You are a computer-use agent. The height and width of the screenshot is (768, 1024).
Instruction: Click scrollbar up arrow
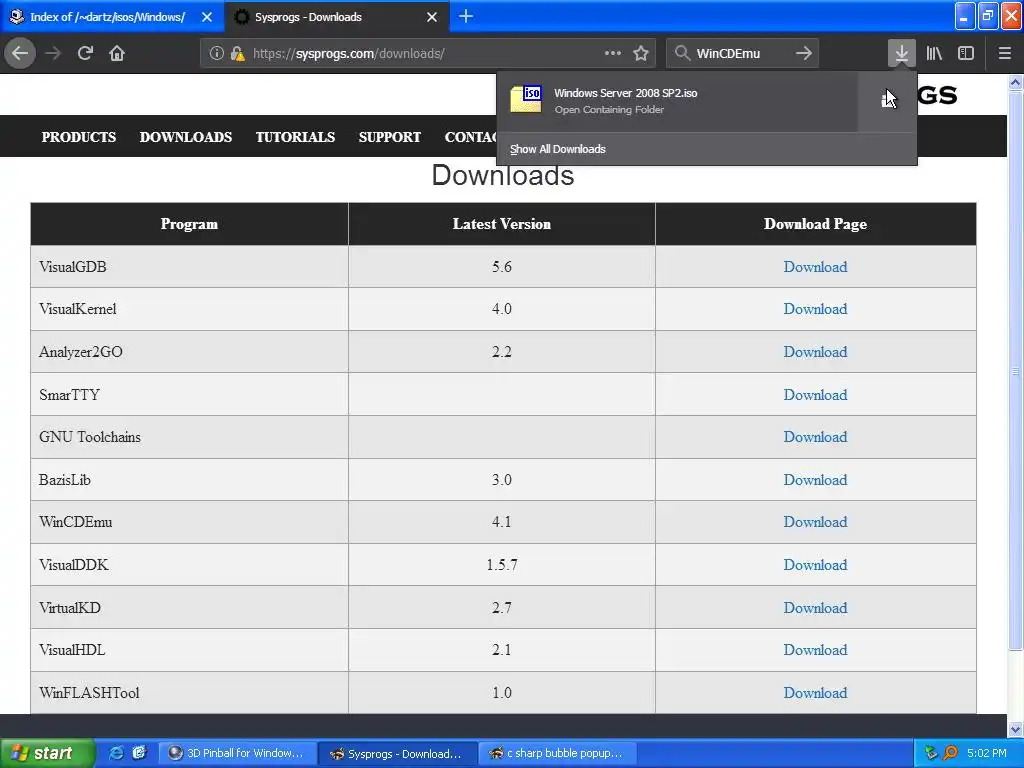click(1016, 82)
